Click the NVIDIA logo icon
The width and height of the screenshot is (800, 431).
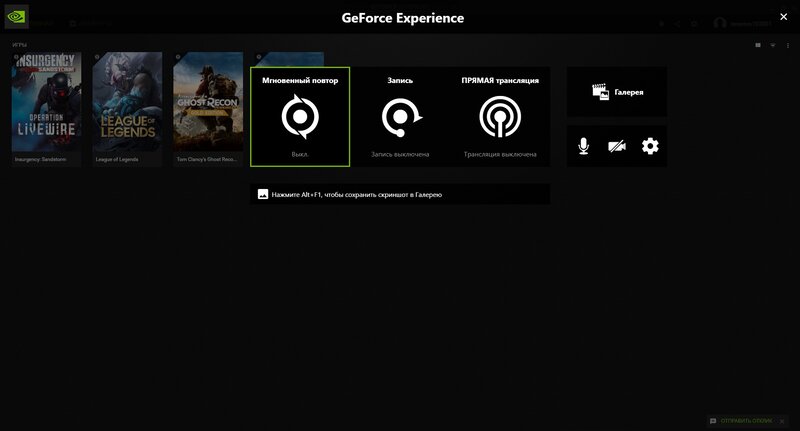coord(16,17)
